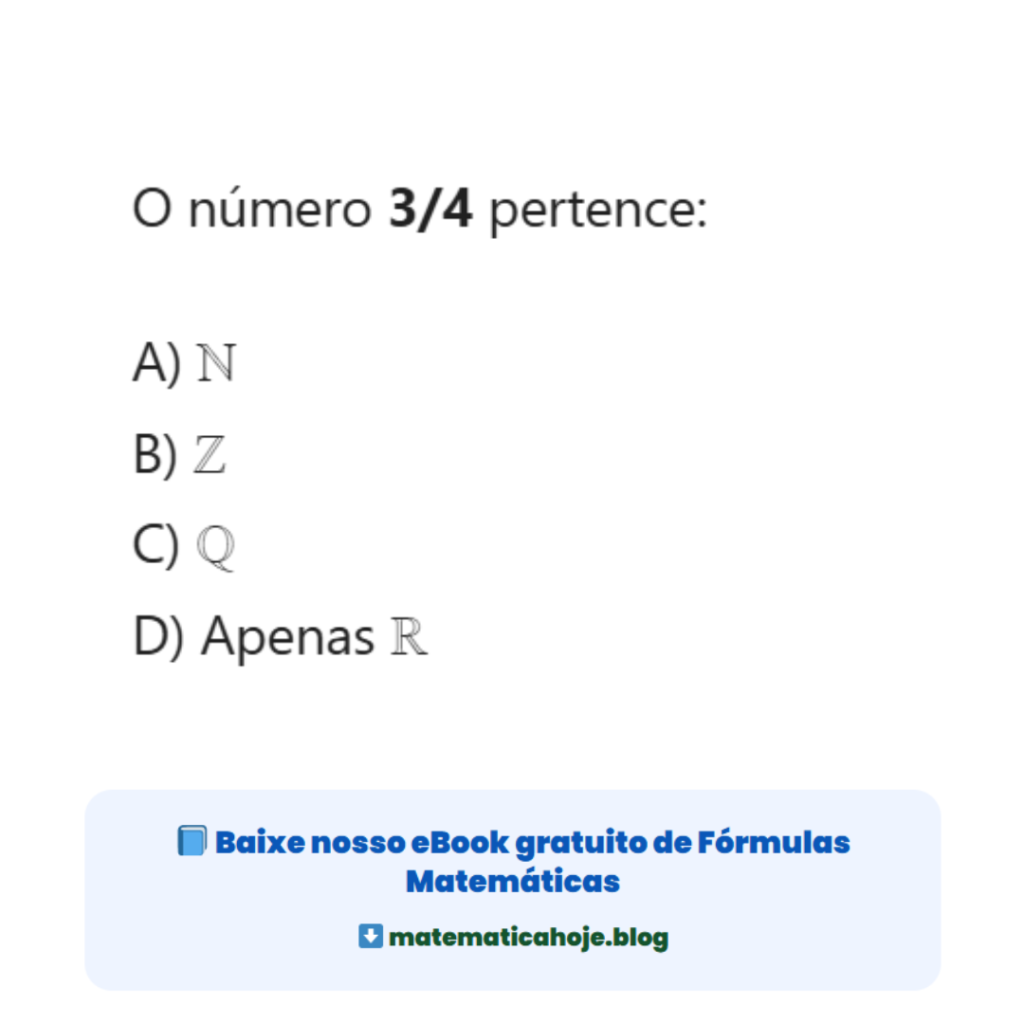Click the words "O número" in the question
This screenshot has width=1024, height=1024.
252,211
